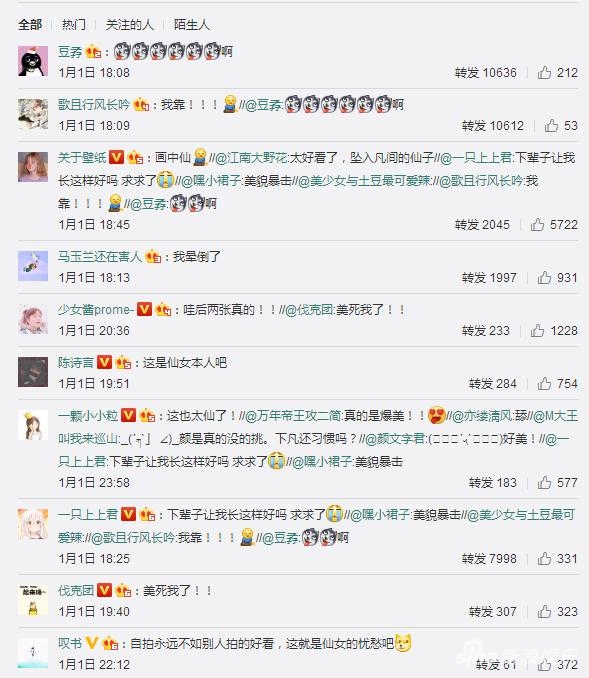
Task: Like 少女酱prome-'s comment with 1228 likes
Action: coord(537,331)
